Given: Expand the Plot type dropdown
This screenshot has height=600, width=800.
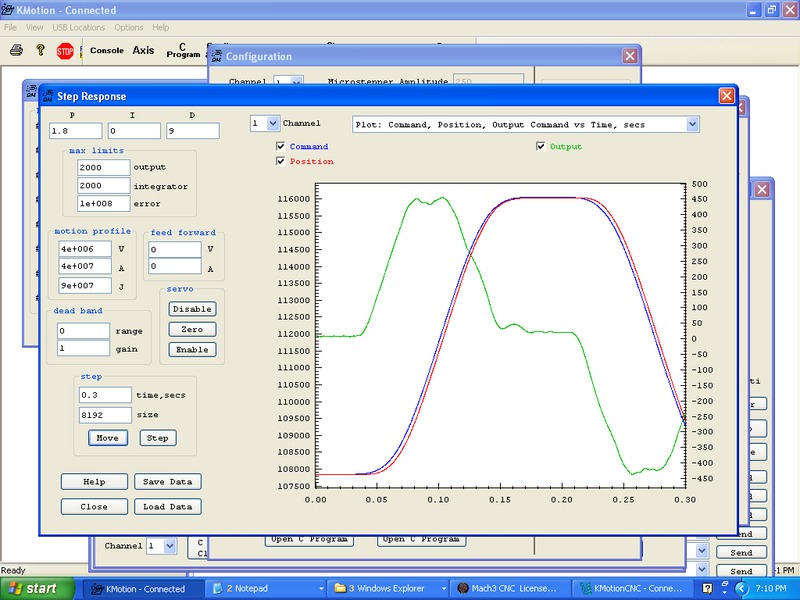Looking at the screenshot, I should click(x=692, y=124).
